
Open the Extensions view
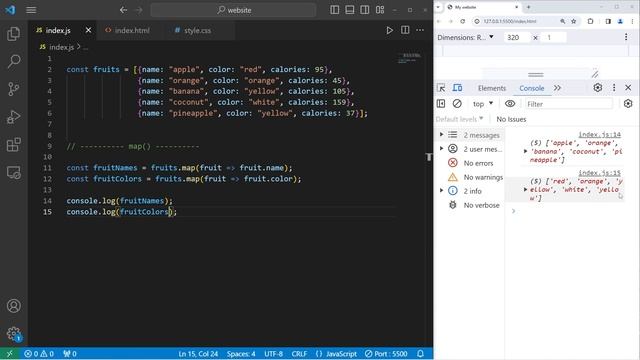point(13,144)
